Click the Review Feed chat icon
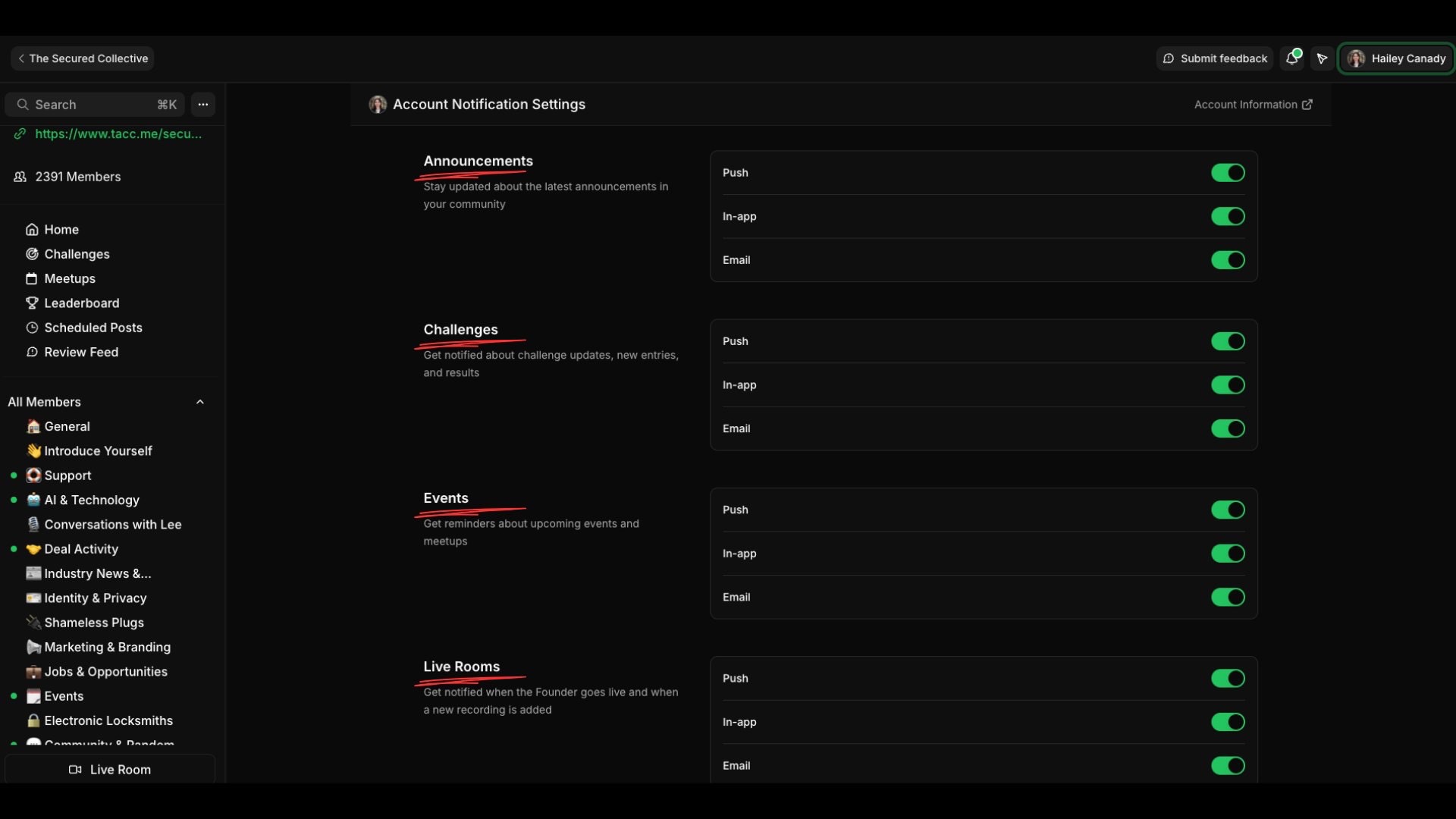Screen dimensions: 1456x819 [32, 352]
